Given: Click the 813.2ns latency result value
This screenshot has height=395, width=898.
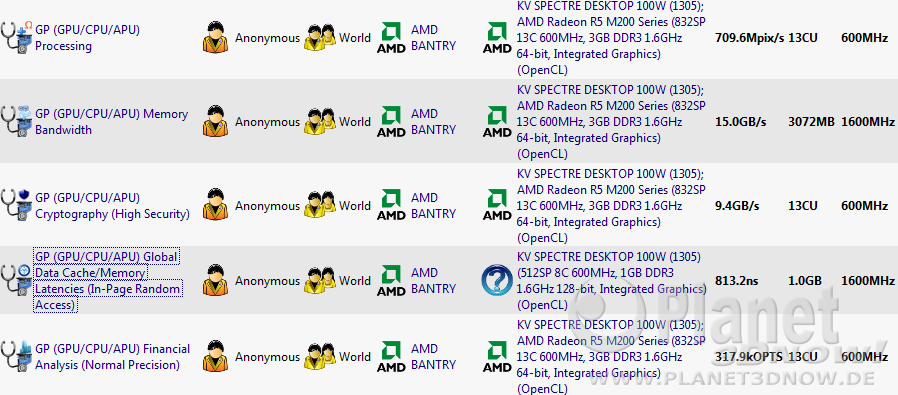Looking at the screenshot, I should point(735,281).
